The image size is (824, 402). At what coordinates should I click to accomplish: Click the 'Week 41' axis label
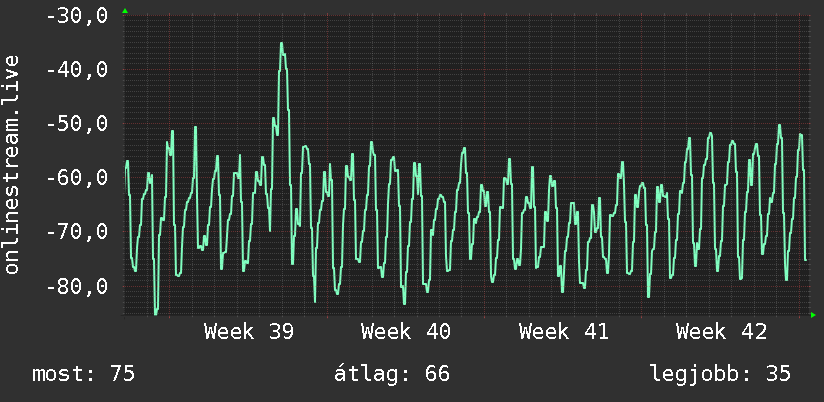point(563,332)
